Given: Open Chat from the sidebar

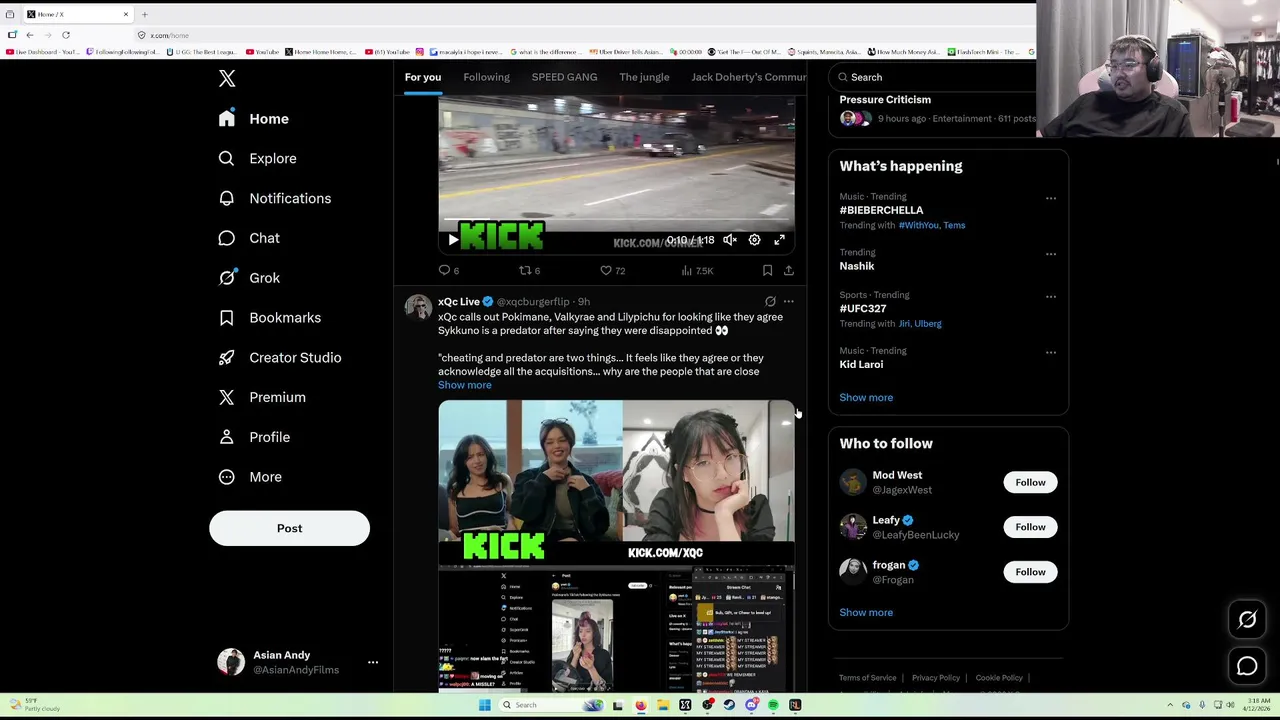Looking at the screenshot, I should coord(250,238).
